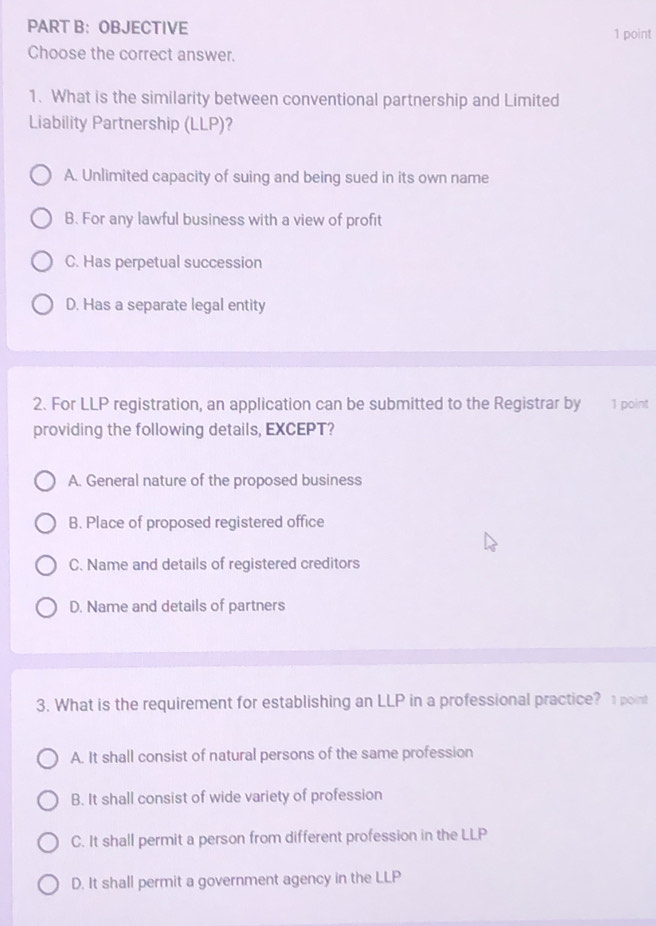Select option A for question 3

click(x=46, y=756)
